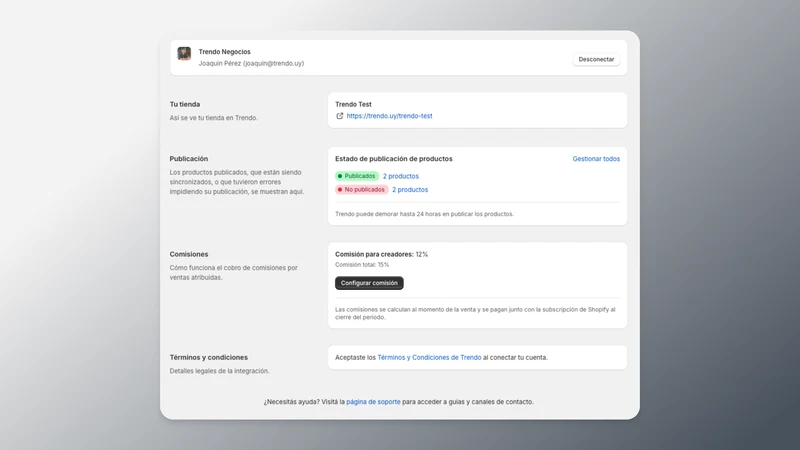Image resolution: width=800 pixels, height=450 pixels.
Task: Open the external link icon beside store URL
Action: (339, 116)
